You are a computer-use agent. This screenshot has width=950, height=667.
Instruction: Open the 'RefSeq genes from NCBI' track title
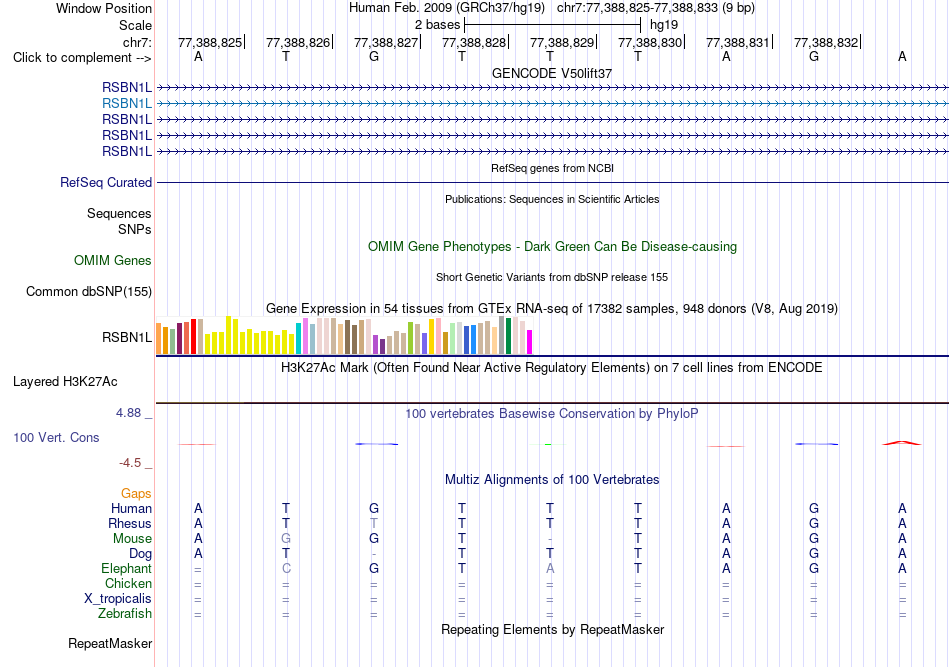point(552,168)
